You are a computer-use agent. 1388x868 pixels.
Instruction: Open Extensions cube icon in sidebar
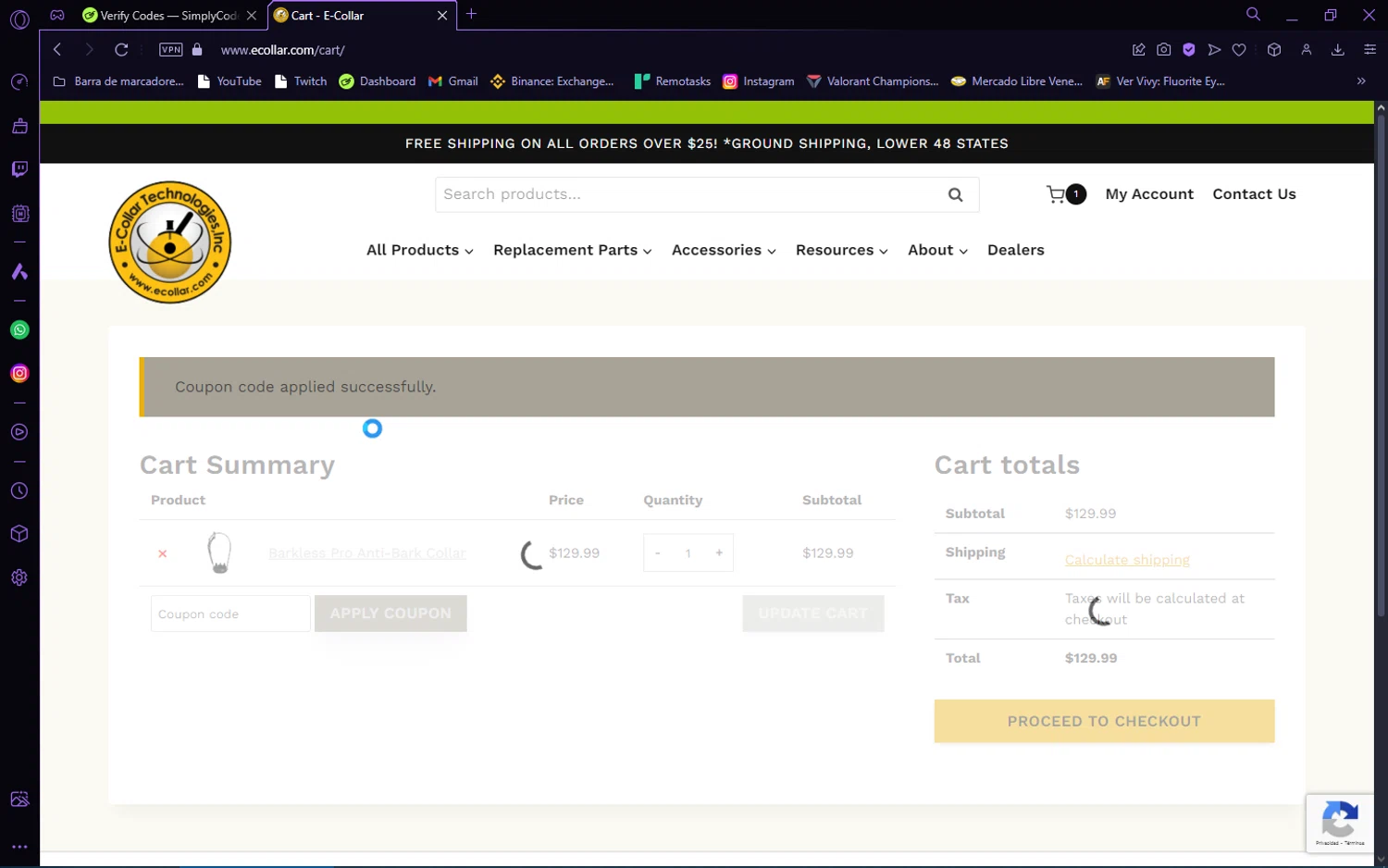pyautogui.click(x=19, y=534)
